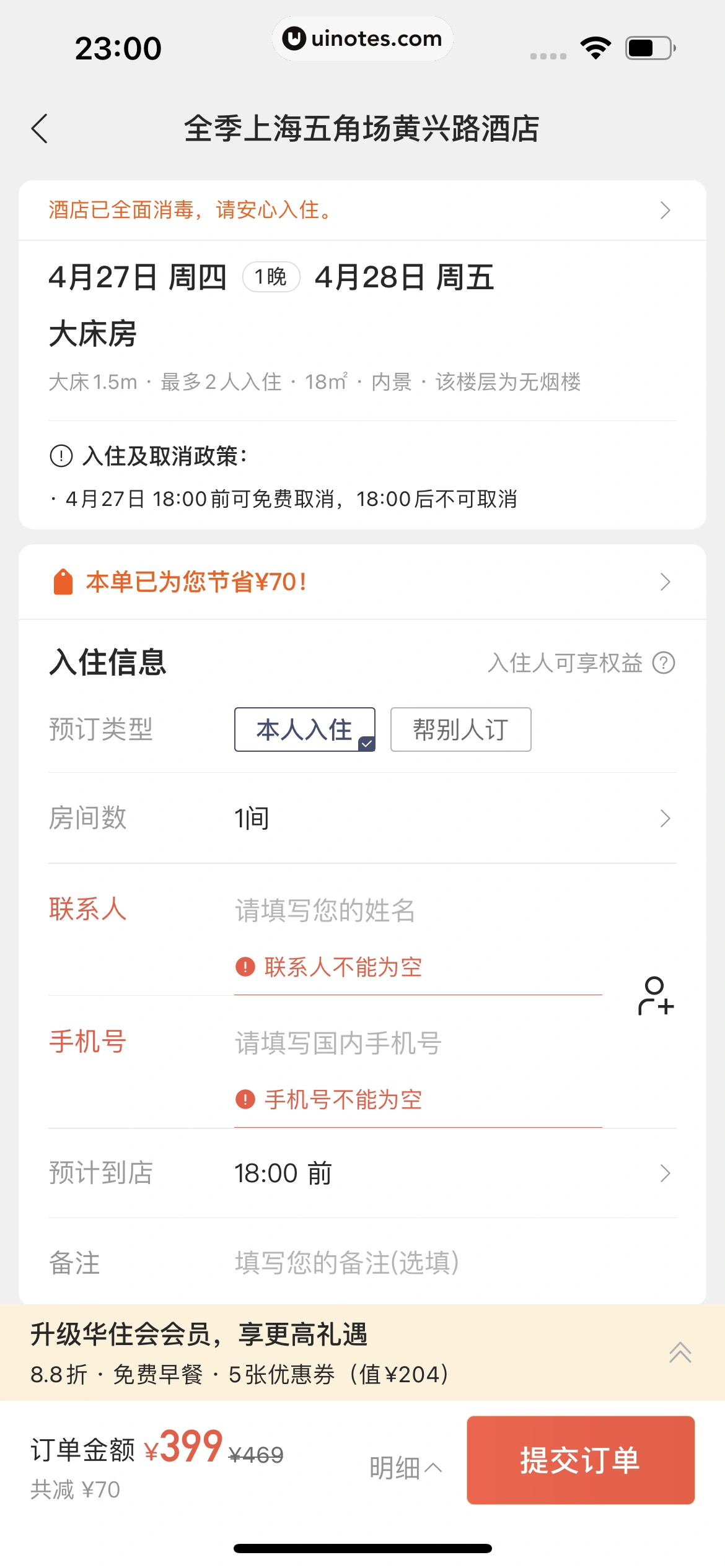Select the 帮别人订 booking type
Image resolution: width=725 pixels, height=1568 pixels.
coord(460,730)
